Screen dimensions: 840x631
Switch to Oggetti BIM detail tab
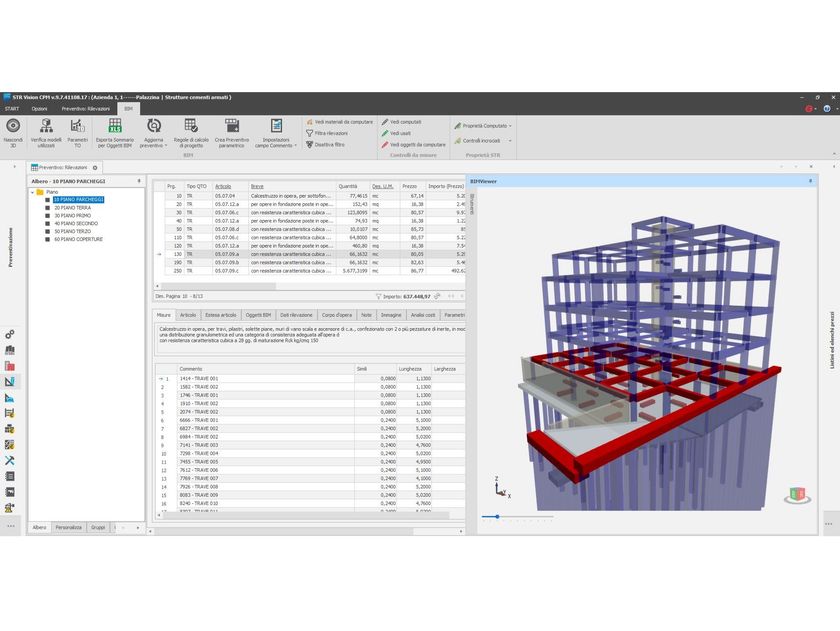(258, 315)
